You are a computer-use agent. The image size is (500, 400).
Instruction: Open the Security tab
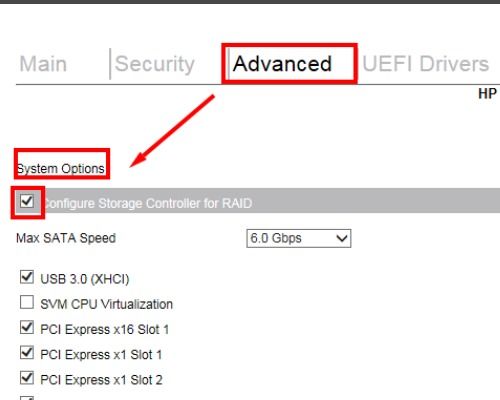[x=155, y=64]
